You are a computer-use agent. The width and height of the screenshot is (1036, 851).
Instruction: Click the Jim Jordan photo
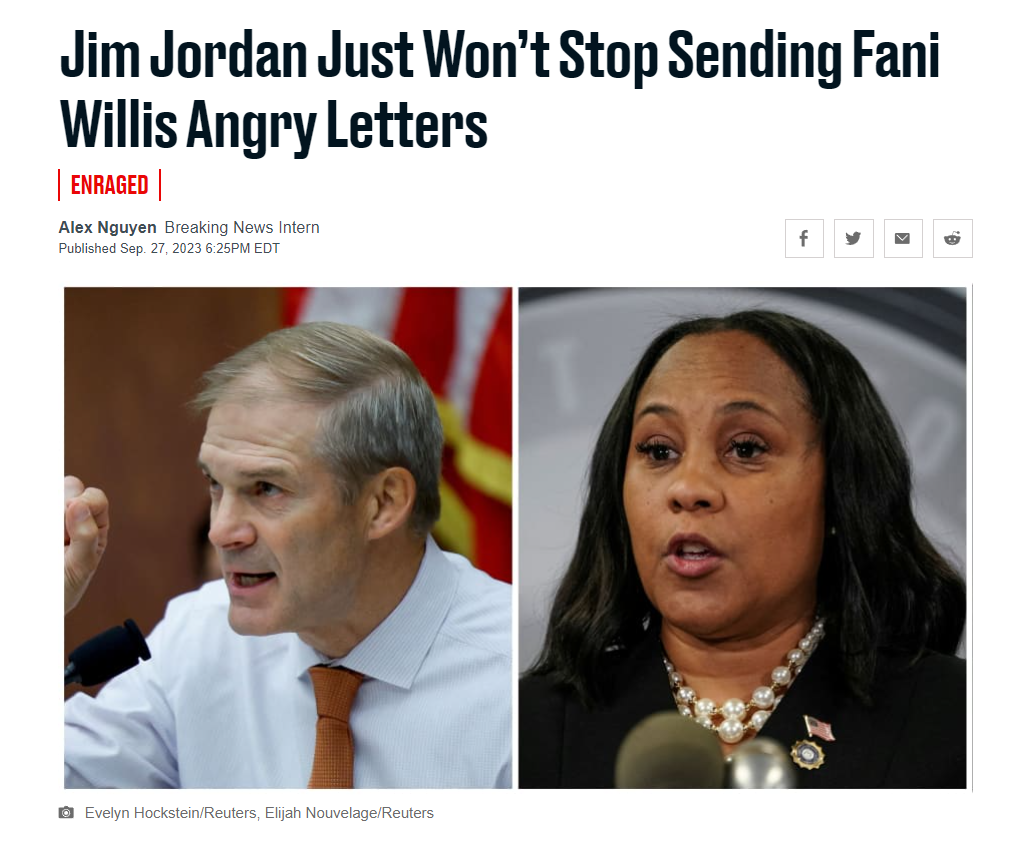pyautogui.click(x=288, y=538)
